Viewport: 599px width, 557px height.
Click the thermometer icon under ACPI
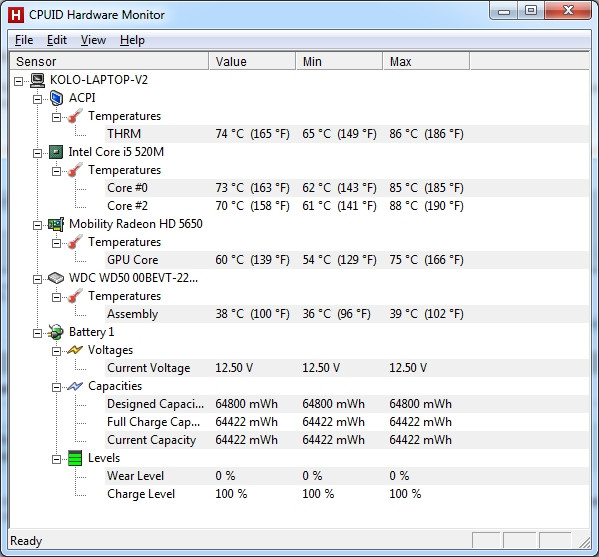(x=75, y=116)
